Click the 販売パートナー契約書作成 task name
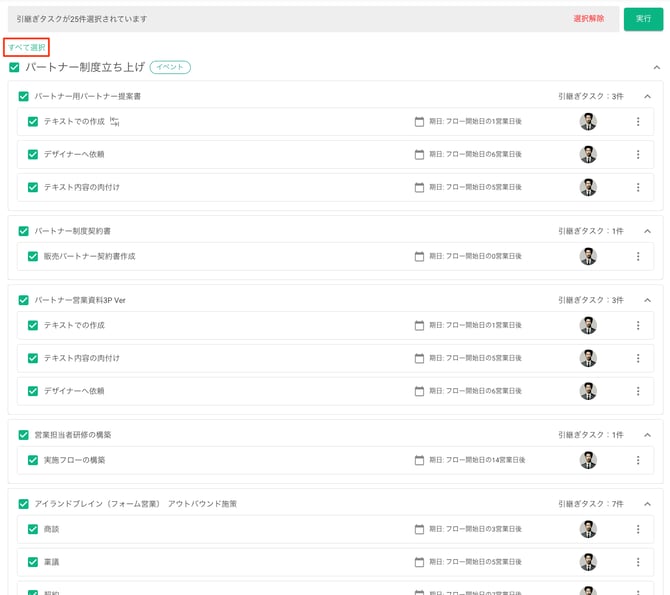Viewport: 670px width, 595px height. coord(89,256)
